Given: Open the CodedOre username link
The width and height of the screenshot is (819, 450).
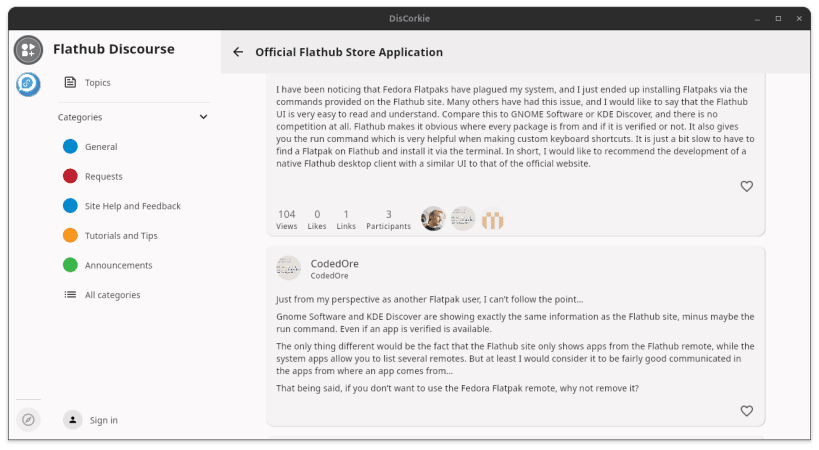Looking at the screenshot, I should 334,264.
